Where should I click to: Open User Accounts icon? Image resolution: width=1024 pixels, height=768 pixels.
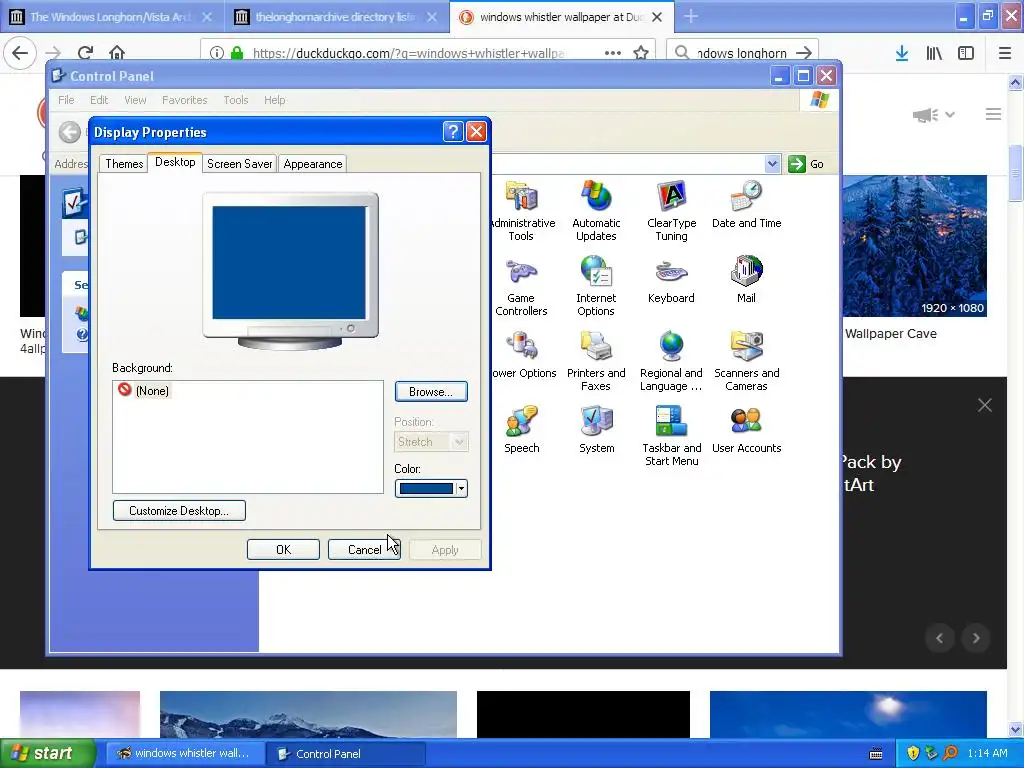tap(746, 430)
